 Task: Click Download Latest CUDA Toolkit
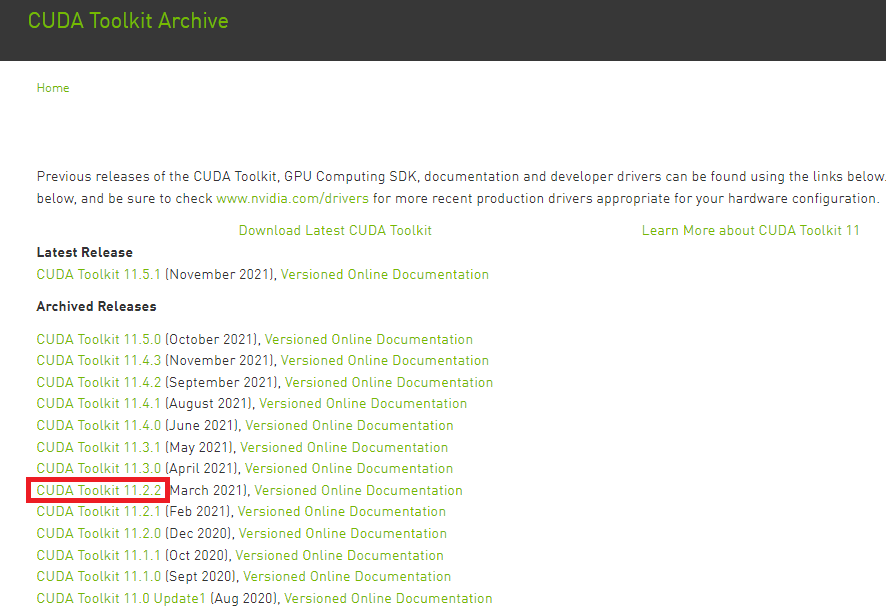point(335,231)
